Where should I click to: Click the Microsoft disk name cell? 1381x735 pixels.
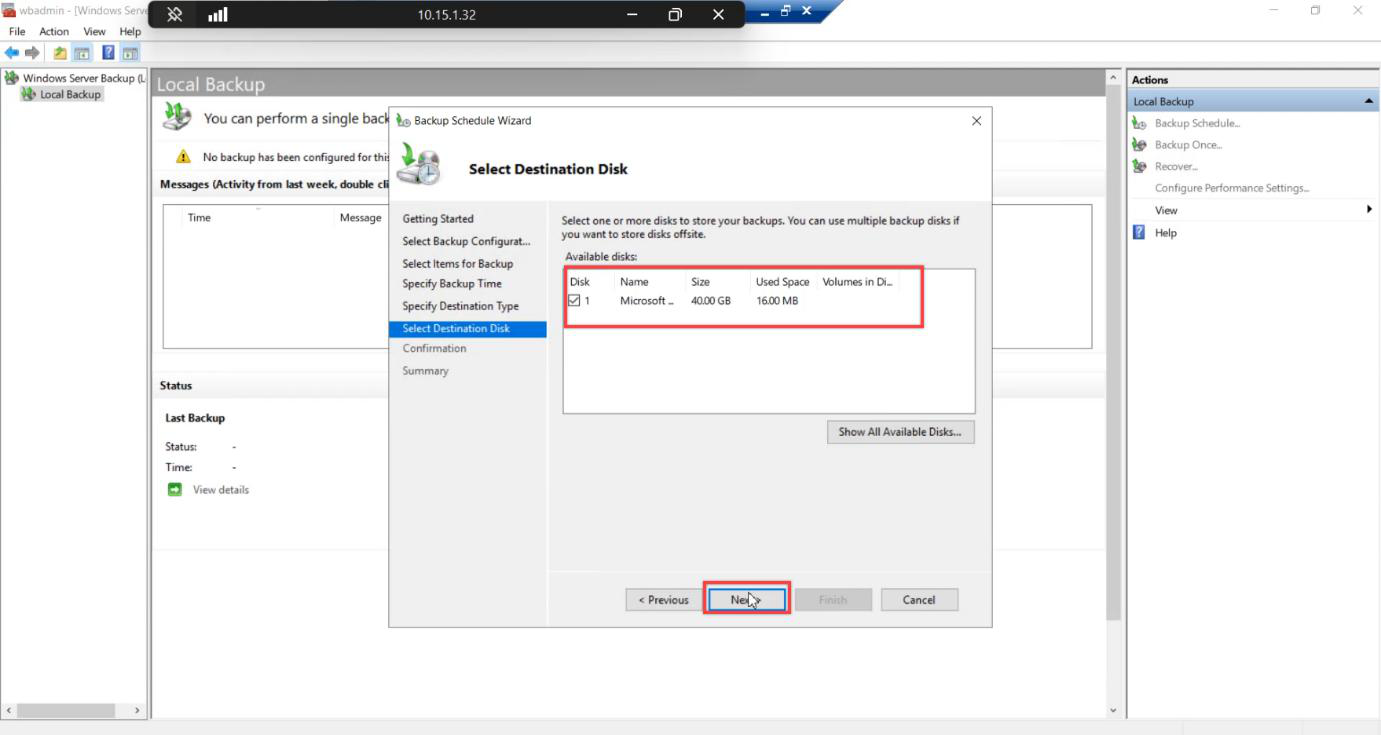tap(647, 301)
